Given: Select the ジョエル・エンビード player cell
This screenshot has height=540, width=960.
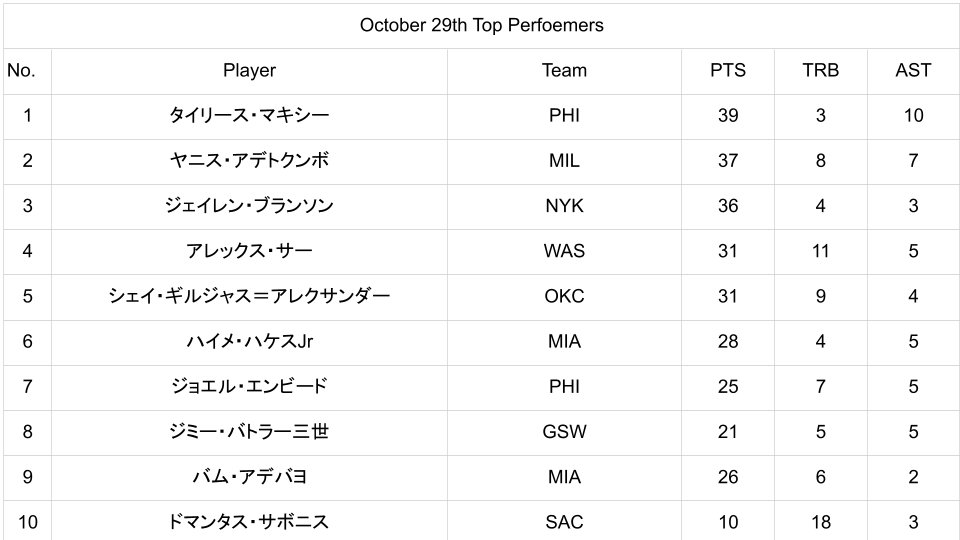Looking at the screenshot, I should [249, 386].
